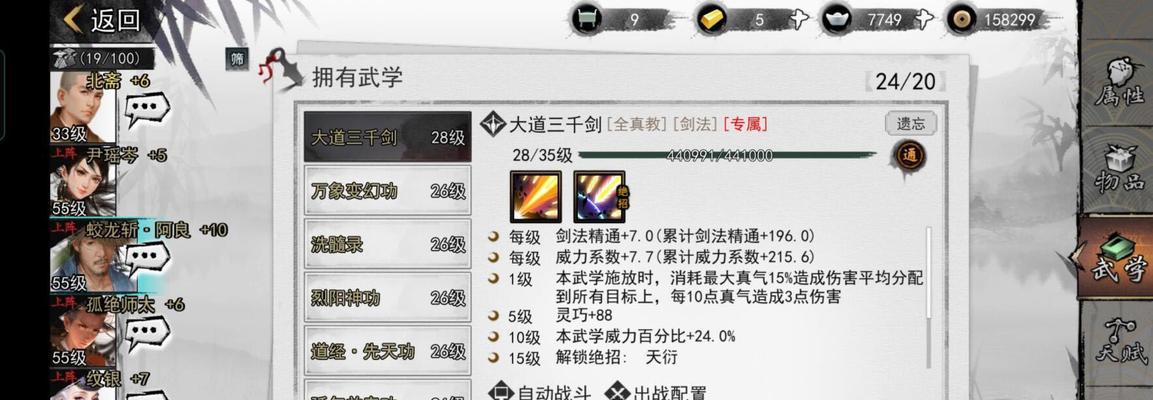The height and width of the screenshot is (400, 1153).
Task: Open the first skill icon of 大道三千剑
Action: pos(535,196)
